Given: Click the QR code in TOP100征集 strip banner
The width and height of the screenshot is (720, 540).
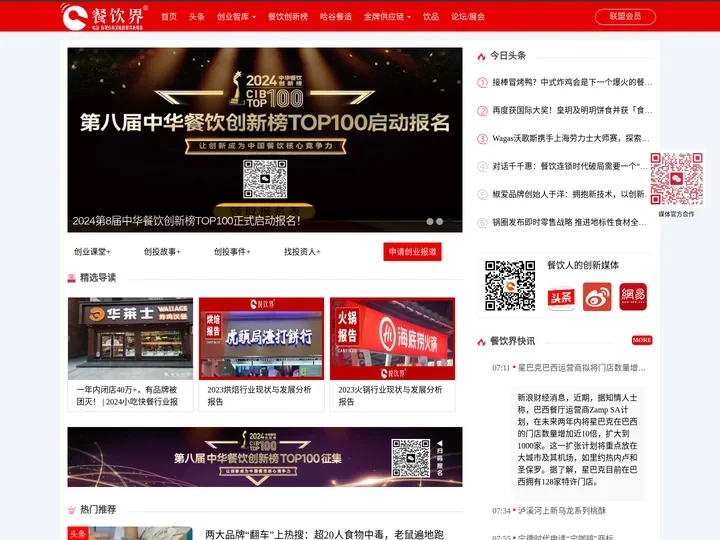Looking at the screenshot, I should tap(411, 457).
